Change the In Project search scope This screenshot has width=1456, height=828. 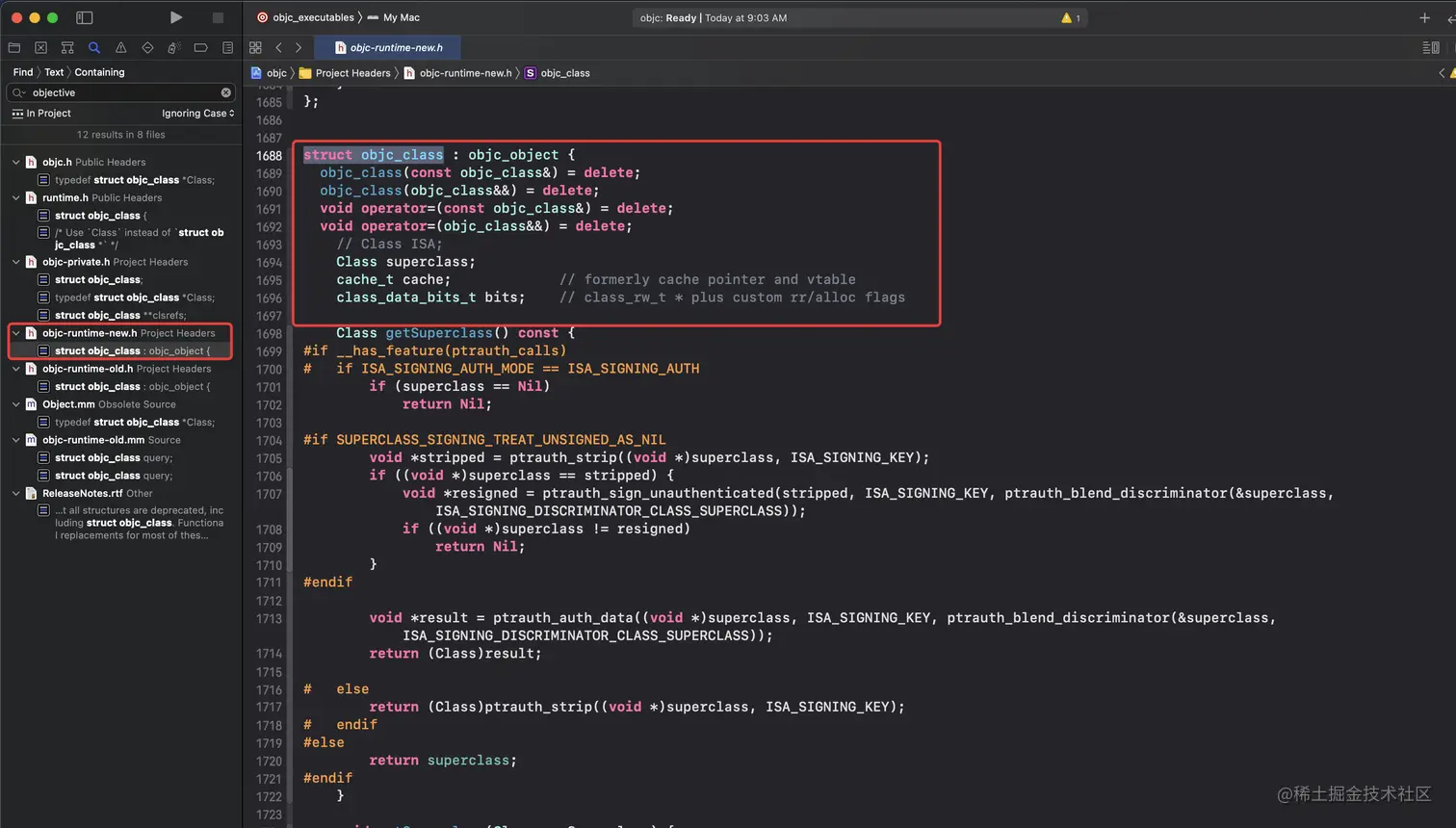41,114
